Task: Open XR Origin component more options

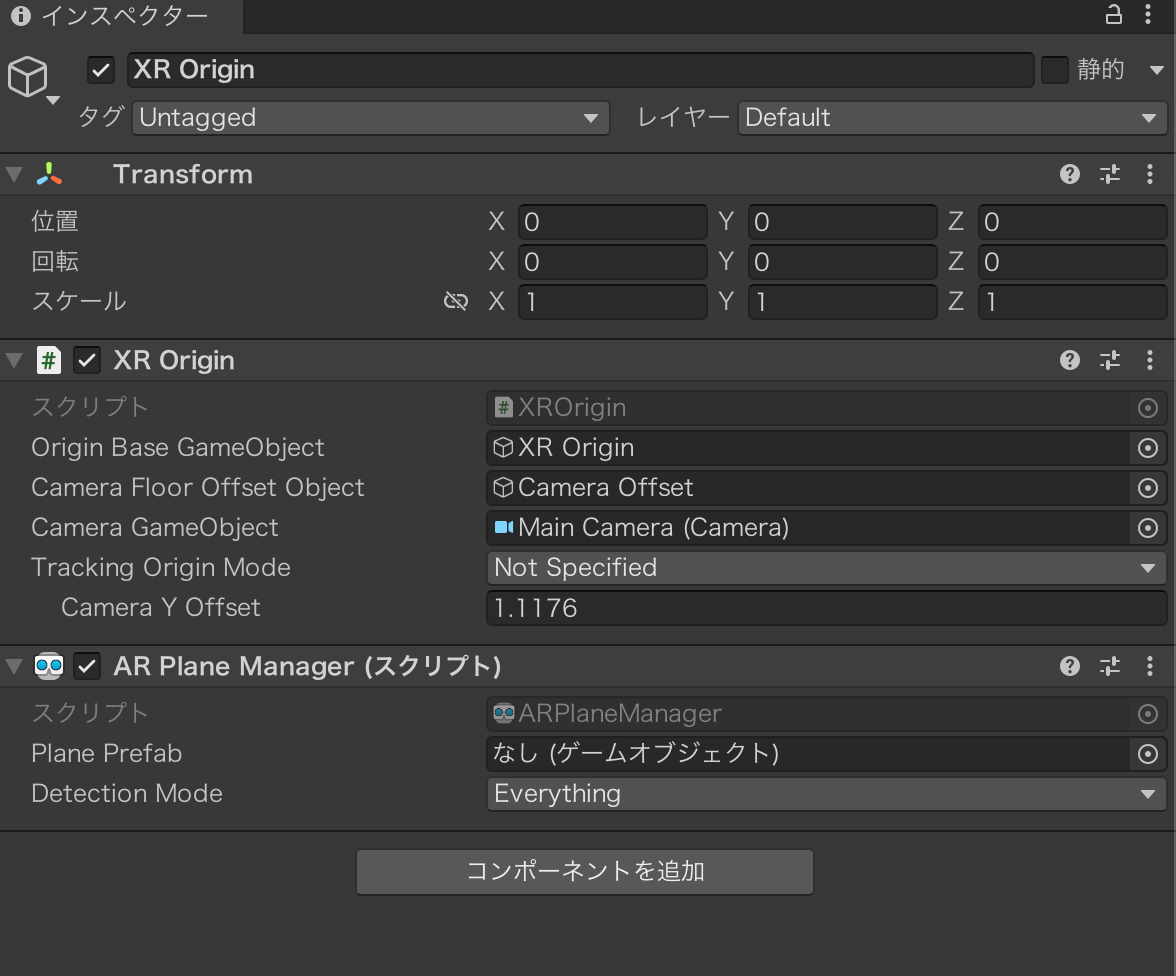Action: pyautogui.click(x=1150, y=360)
